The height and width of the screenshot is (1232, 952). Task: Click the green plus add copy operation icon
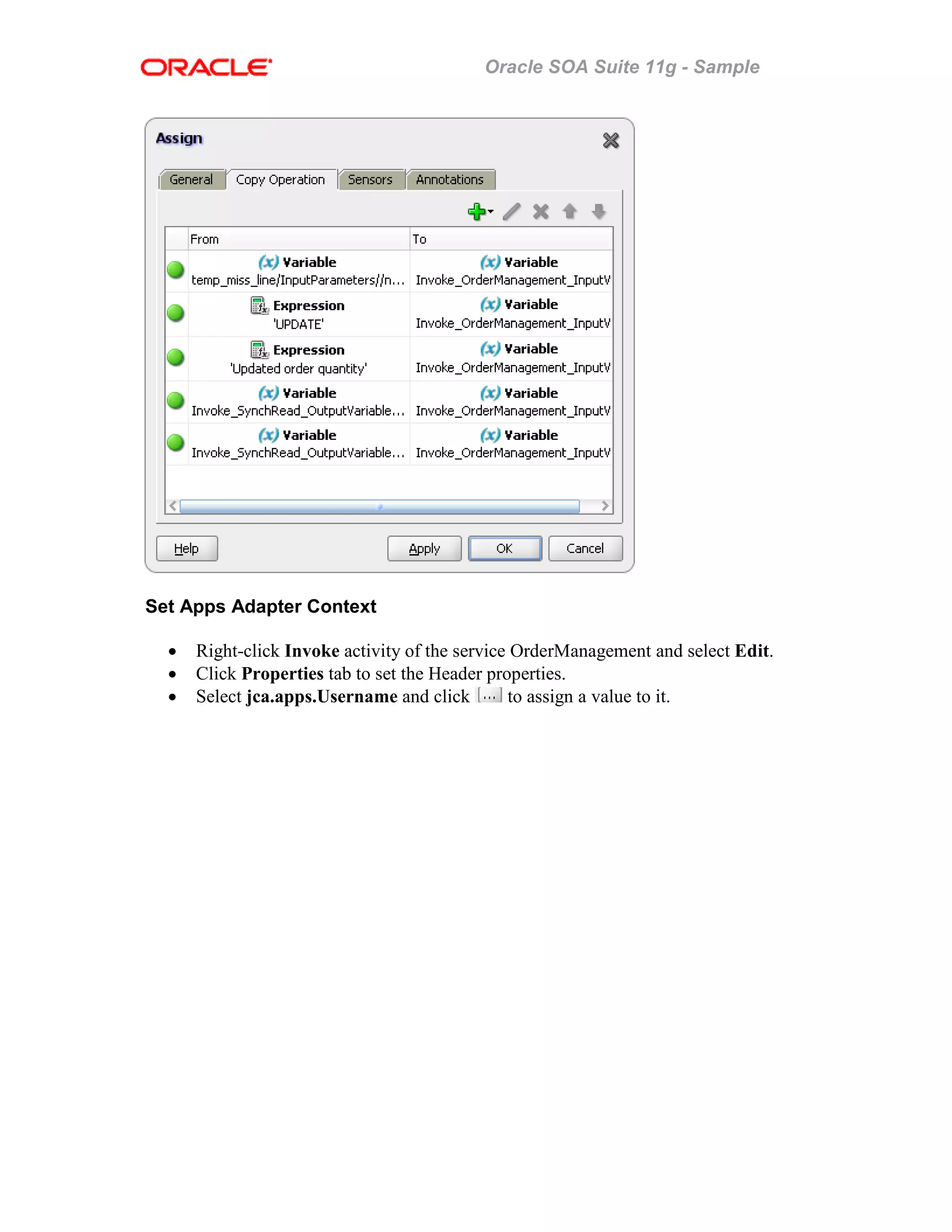(476, 212)
